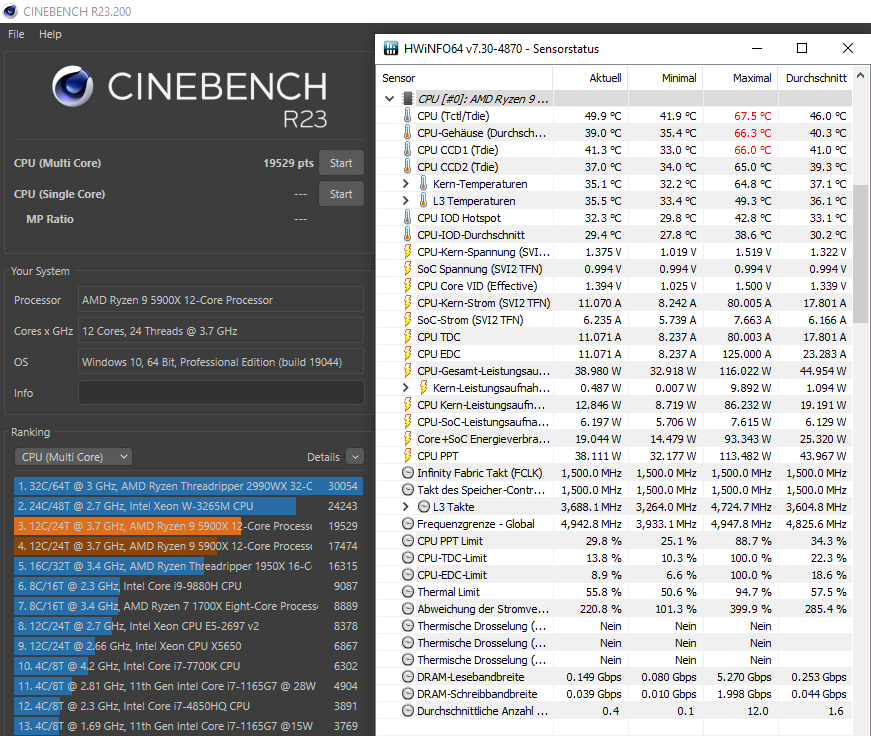This screenshot has height=736, width=871.
Task: Click the HWiNFO vertical scrollbar thumb
Action: coord(860,253)
